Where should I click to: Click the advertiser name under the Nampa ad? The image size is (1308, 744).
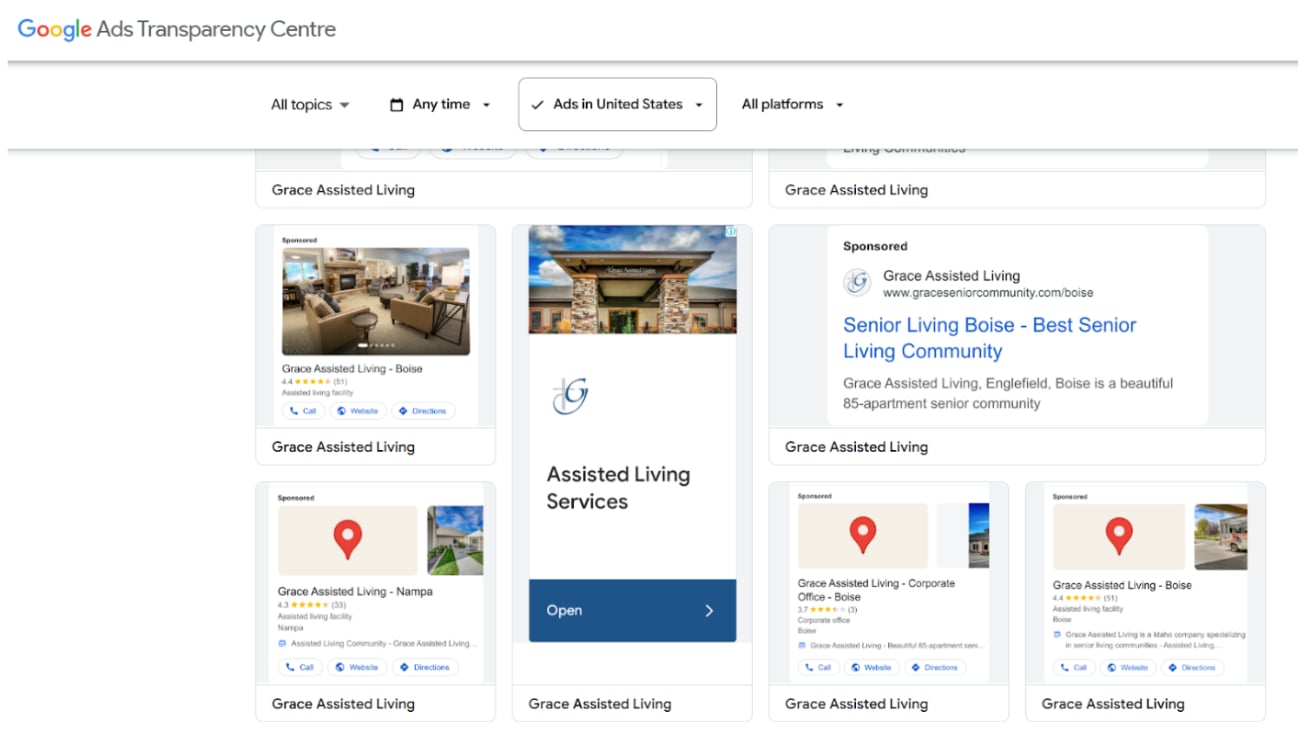pos(343,704)
